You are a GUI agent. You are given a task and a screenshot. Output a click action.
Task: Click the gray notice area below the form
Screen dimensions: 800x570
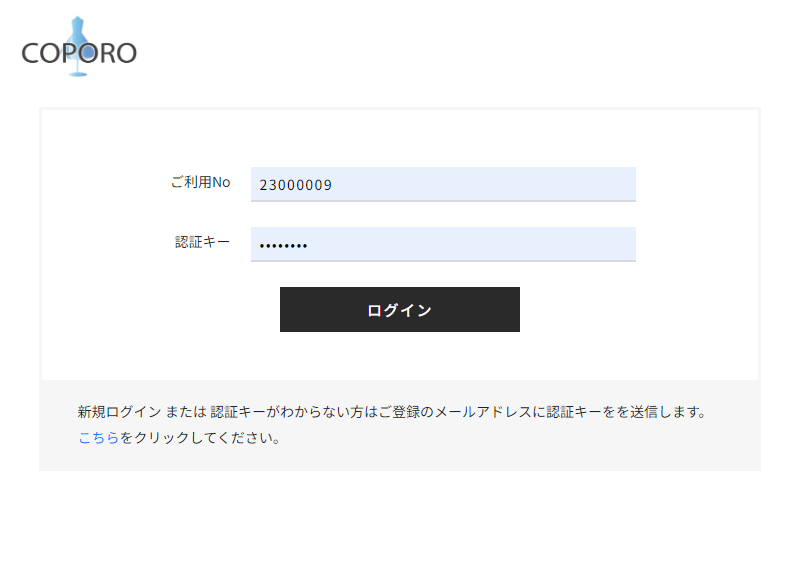click(x=399, y=425)
